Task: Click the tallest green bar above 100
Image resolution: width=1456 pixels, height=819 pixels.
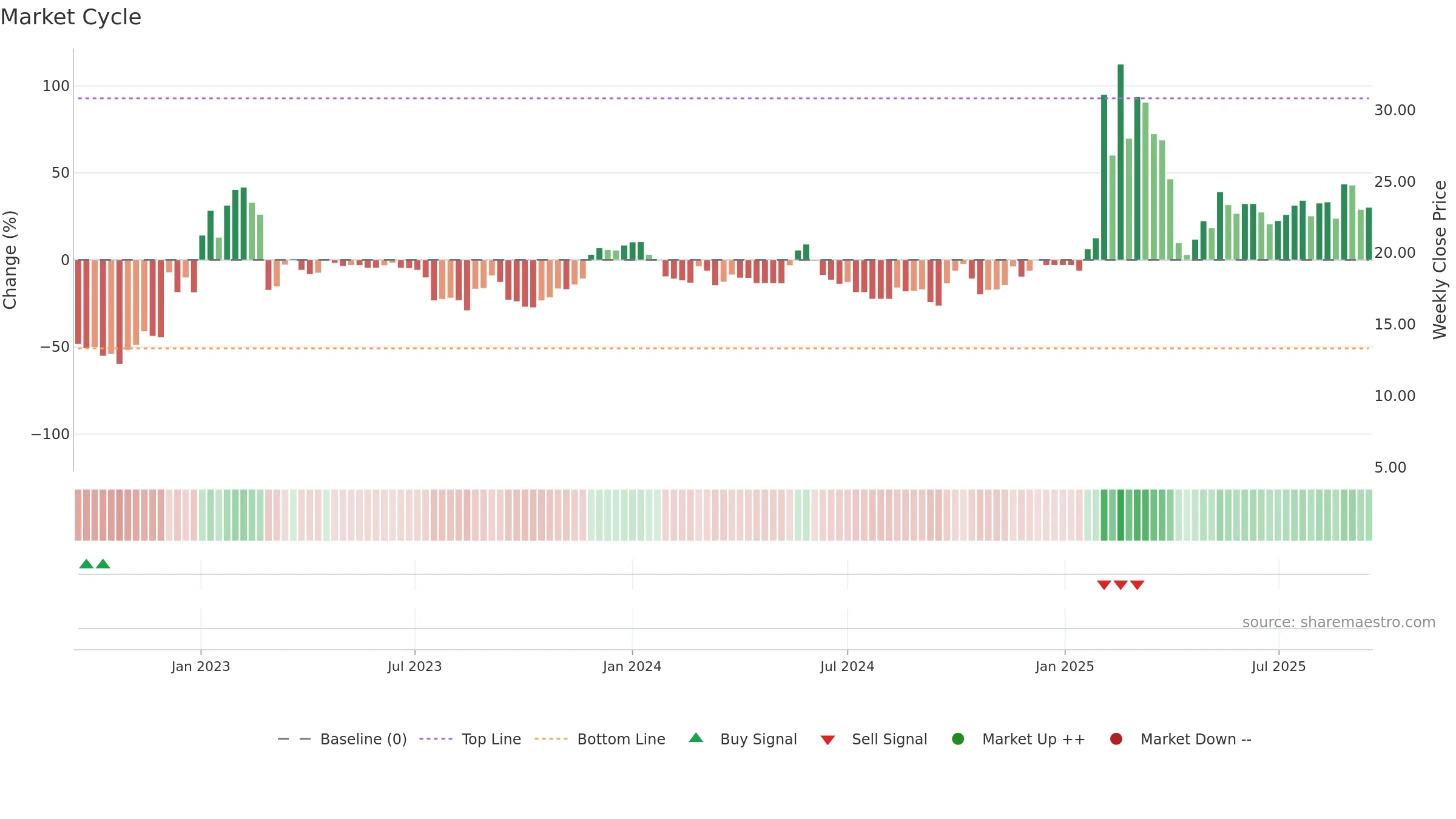Action: pyautogui.click(x=1121, y=162)
